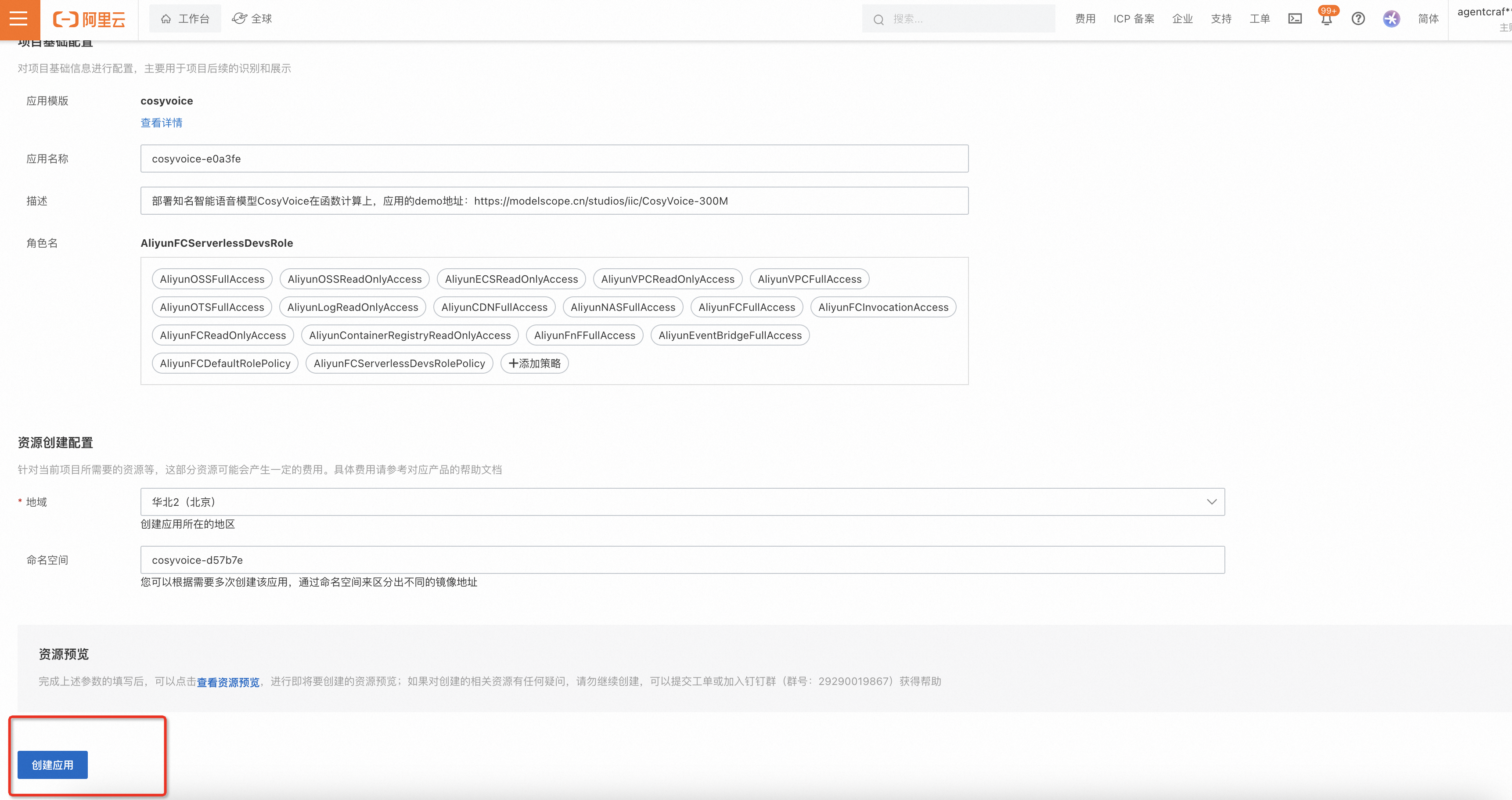1512x800 pixels.
Task: Click 添加策略 to add a policy
Action: [x=534, y=363]
